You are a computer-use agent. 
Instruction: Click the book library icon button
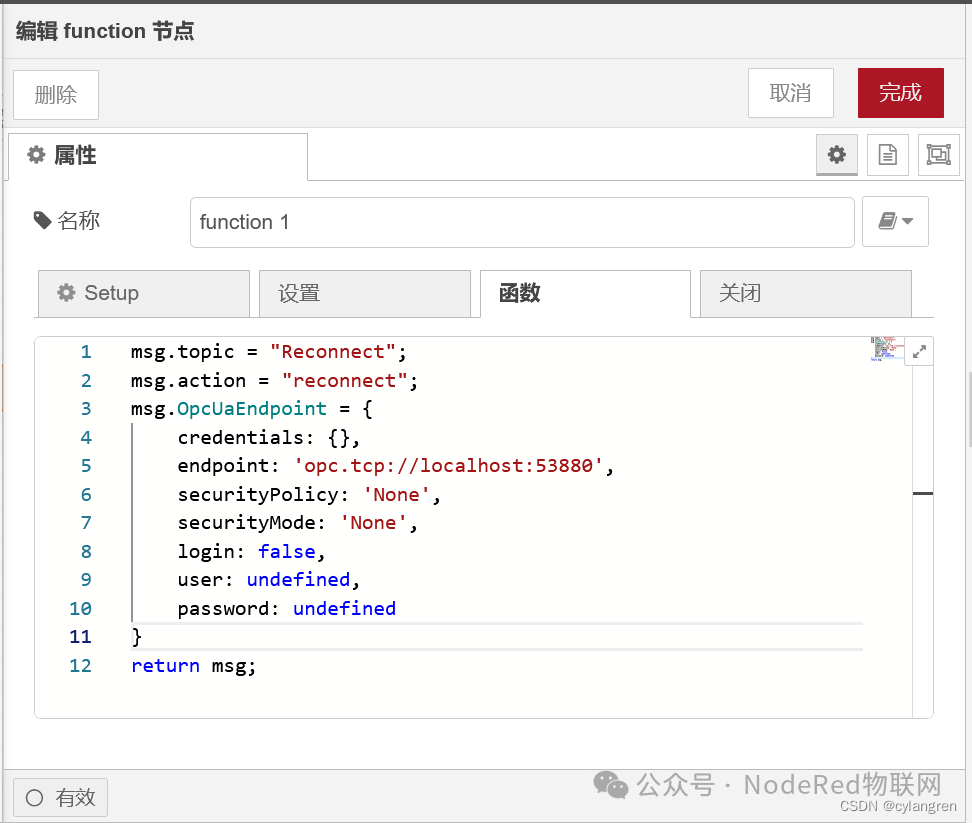tap(895, 222)
